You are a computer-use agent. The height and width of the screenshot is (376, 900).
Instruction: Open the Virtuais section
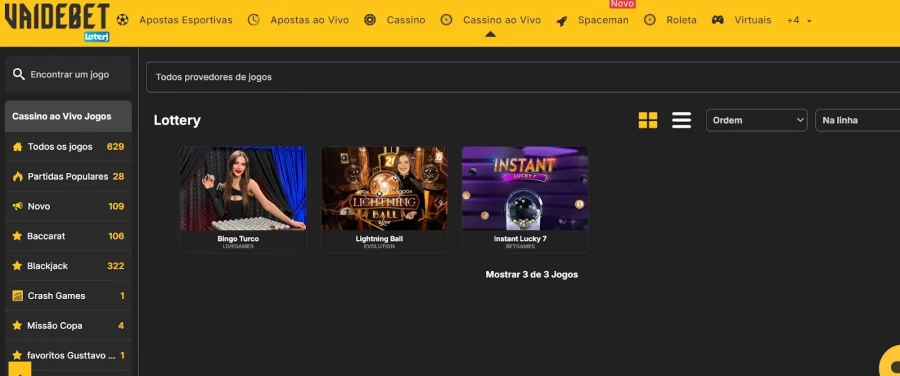pyautogui.click(x=753, y=20)
